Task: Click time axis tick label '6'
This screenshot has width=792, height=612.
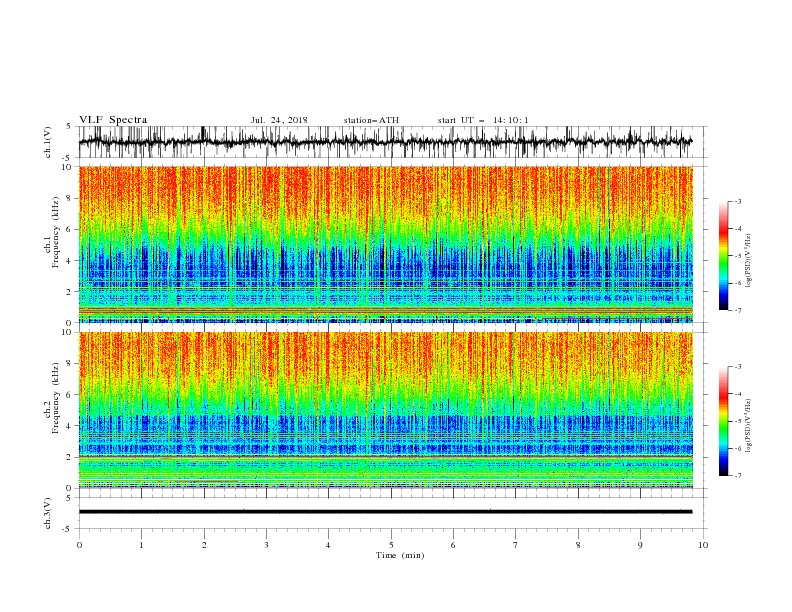Action: [x=453, y=545]
